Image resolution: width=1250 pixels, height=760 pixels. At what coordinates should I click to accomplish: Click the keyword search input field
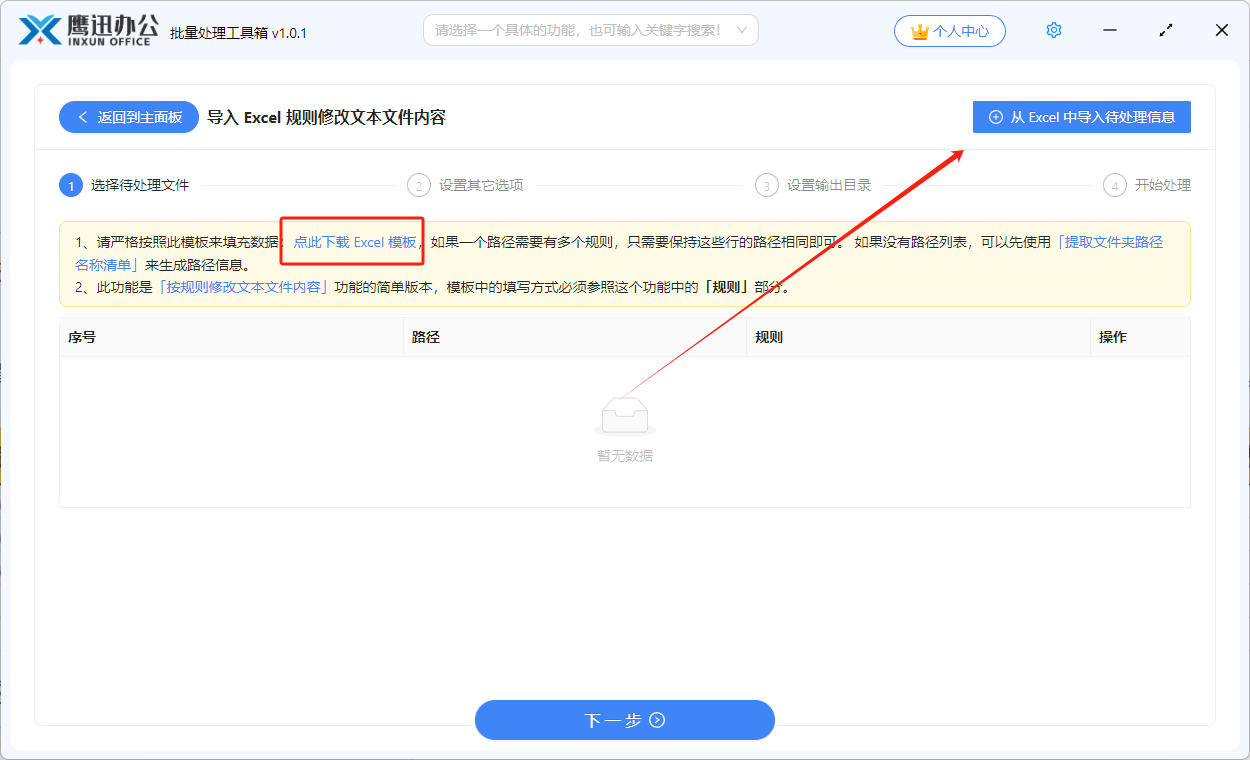coord(580,30)
